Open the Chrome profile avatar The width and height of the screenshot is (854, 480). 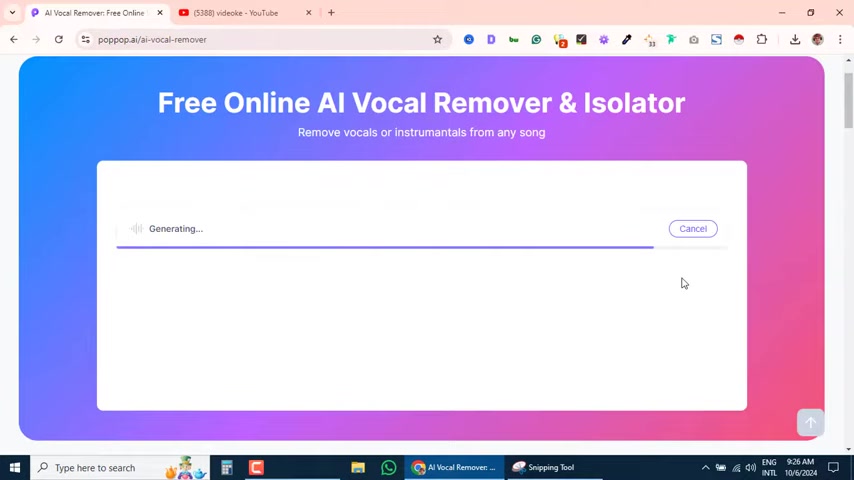pyautogui.click(x=818, y=39)
